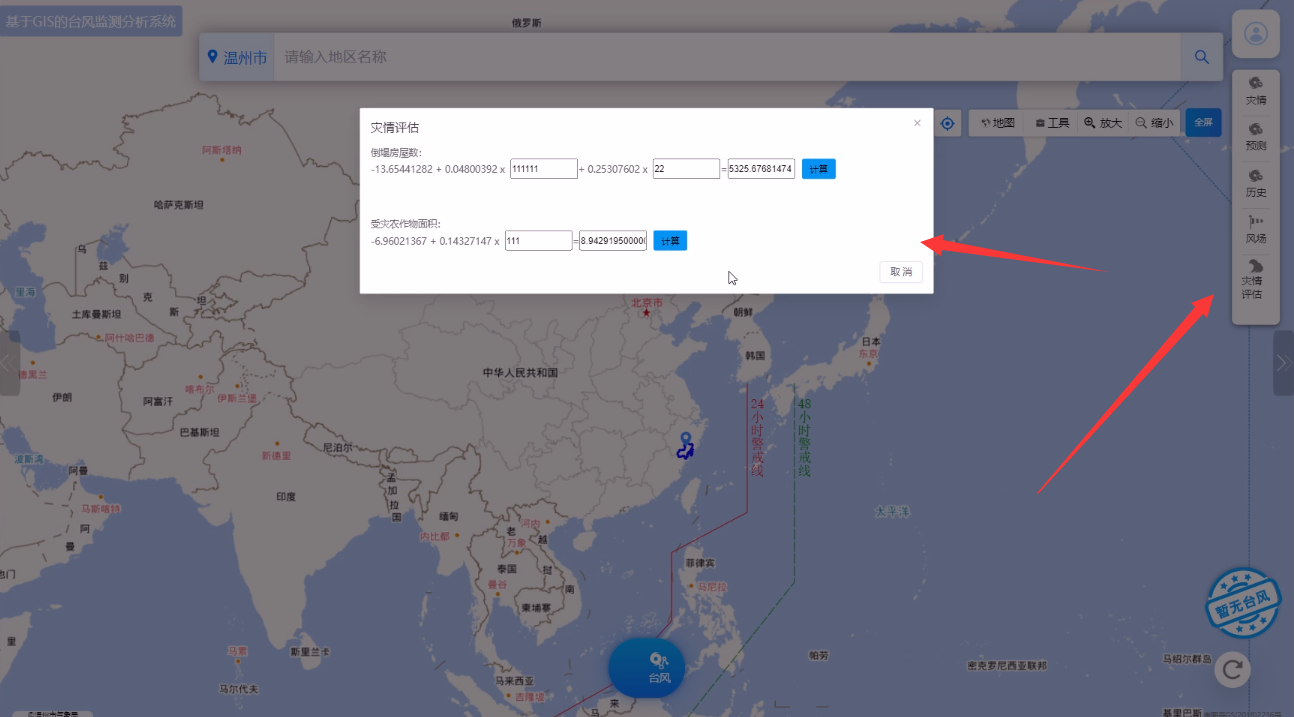Viewport: 1294px width, 717px height.
Task: Open 历史 history in right sidebar
Action: [x=1256, y=184]
